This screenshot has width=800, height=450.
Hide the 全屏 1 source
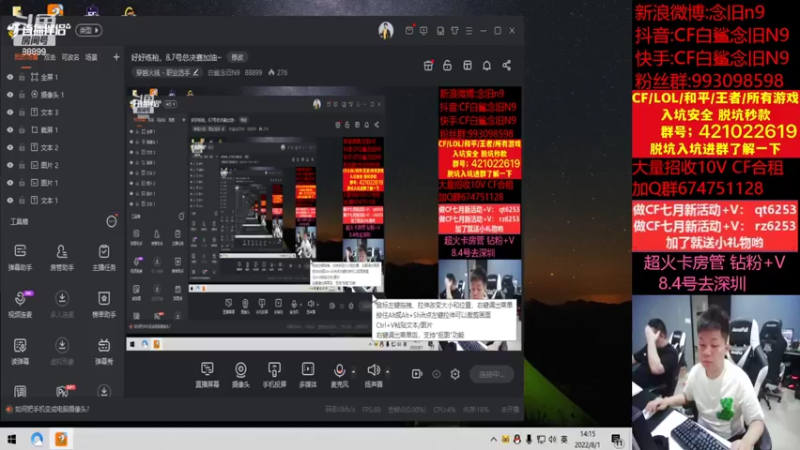pos(10,77)
